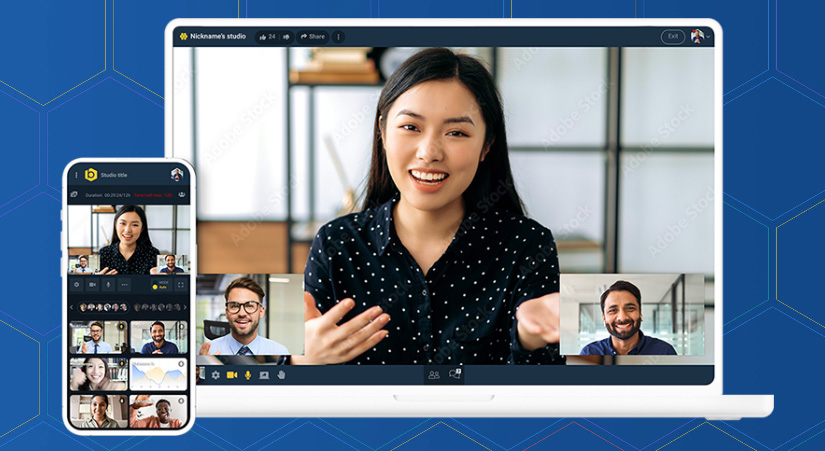Click the participants icon right of timer on phone
This screenshot has width=825, height=451.
point(182,195)
